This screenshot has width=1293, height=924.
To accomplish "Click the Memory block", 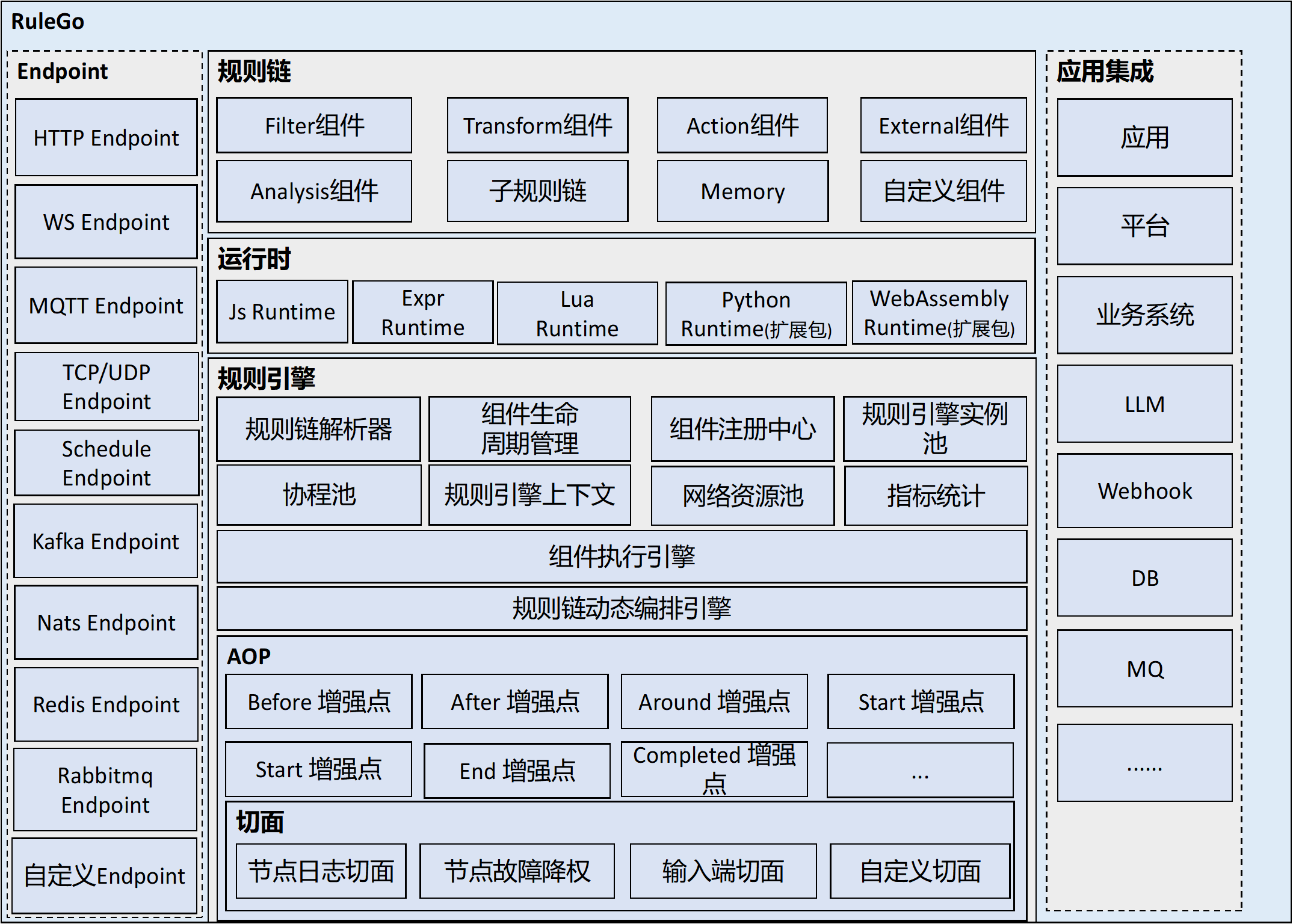I will [x=742, y=191].
